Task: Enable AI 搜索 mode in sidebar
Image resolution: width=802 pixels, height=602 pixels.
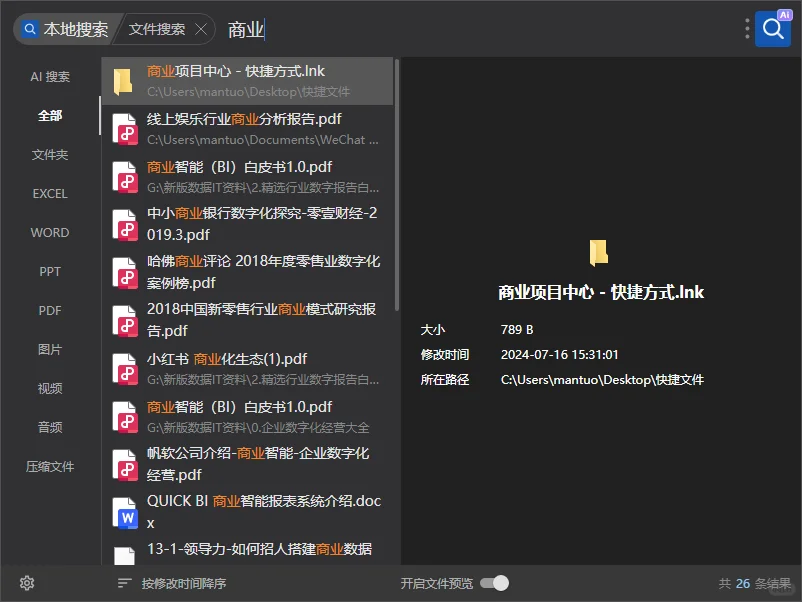Action: click(x=49, y=76)
